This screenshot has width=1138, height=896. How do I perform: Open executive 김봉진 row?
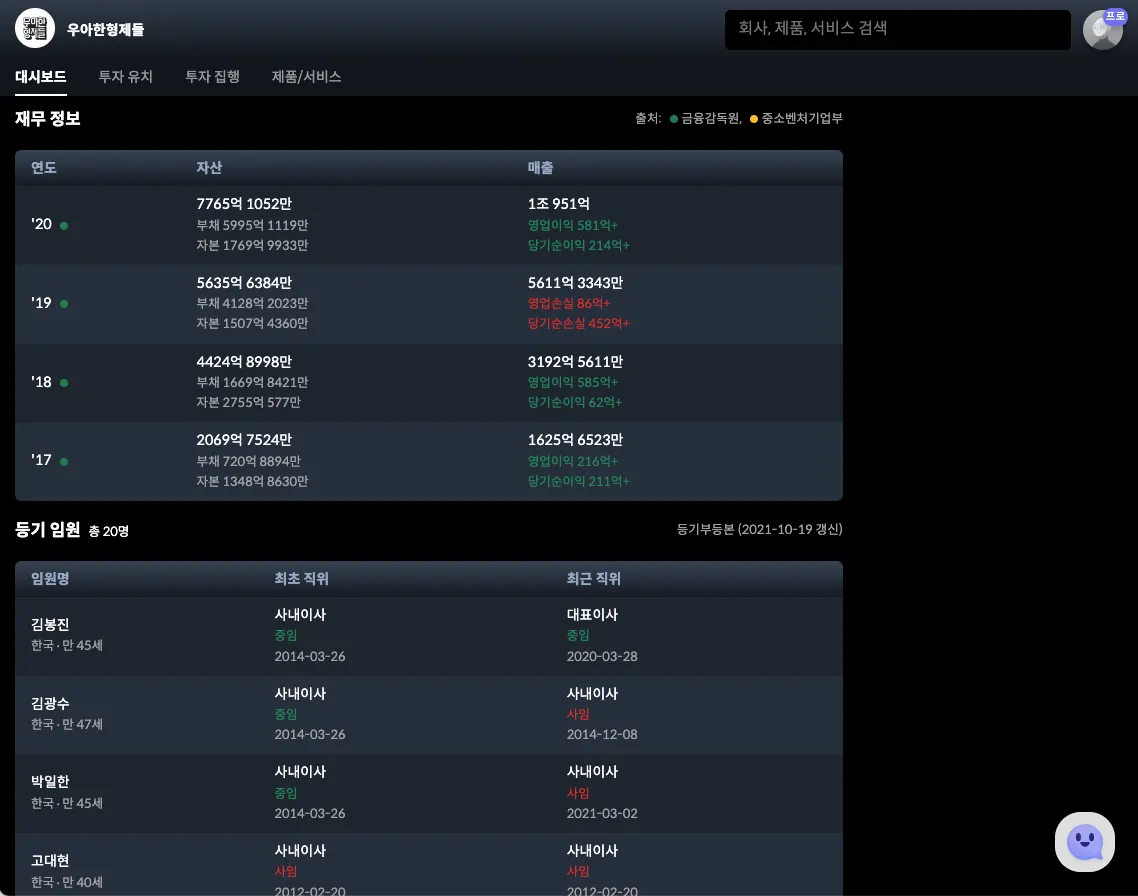click(x=429, y=636)
